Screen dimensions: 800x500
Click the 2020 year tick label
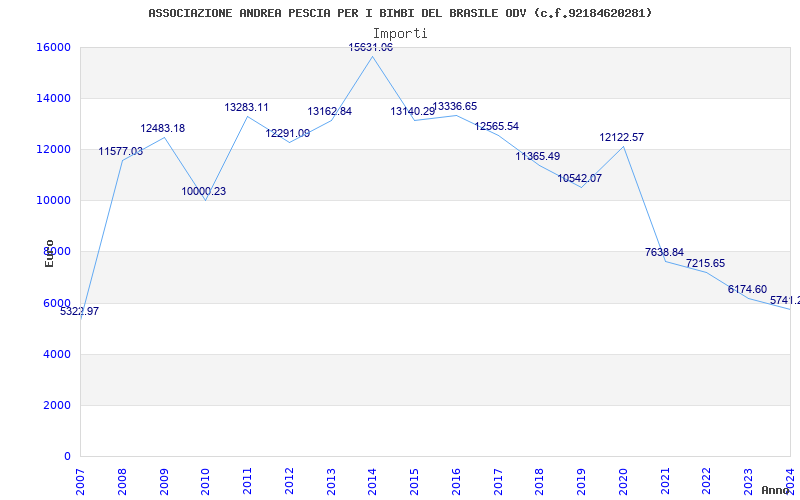point(622,479)
